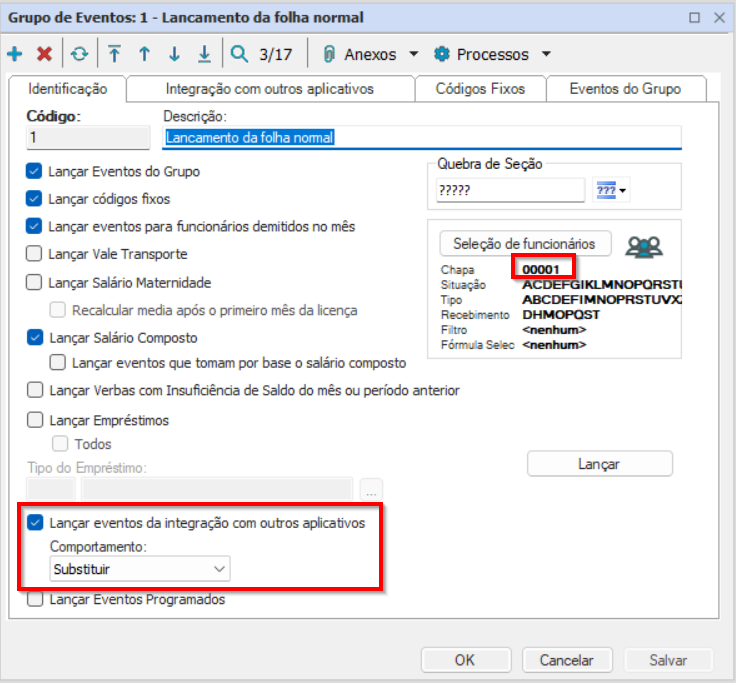Image resolution: width=736 pixels, height=685 pixels.
Task: Click the Quebra de Seção ????? field
Action: pos(510,190)
